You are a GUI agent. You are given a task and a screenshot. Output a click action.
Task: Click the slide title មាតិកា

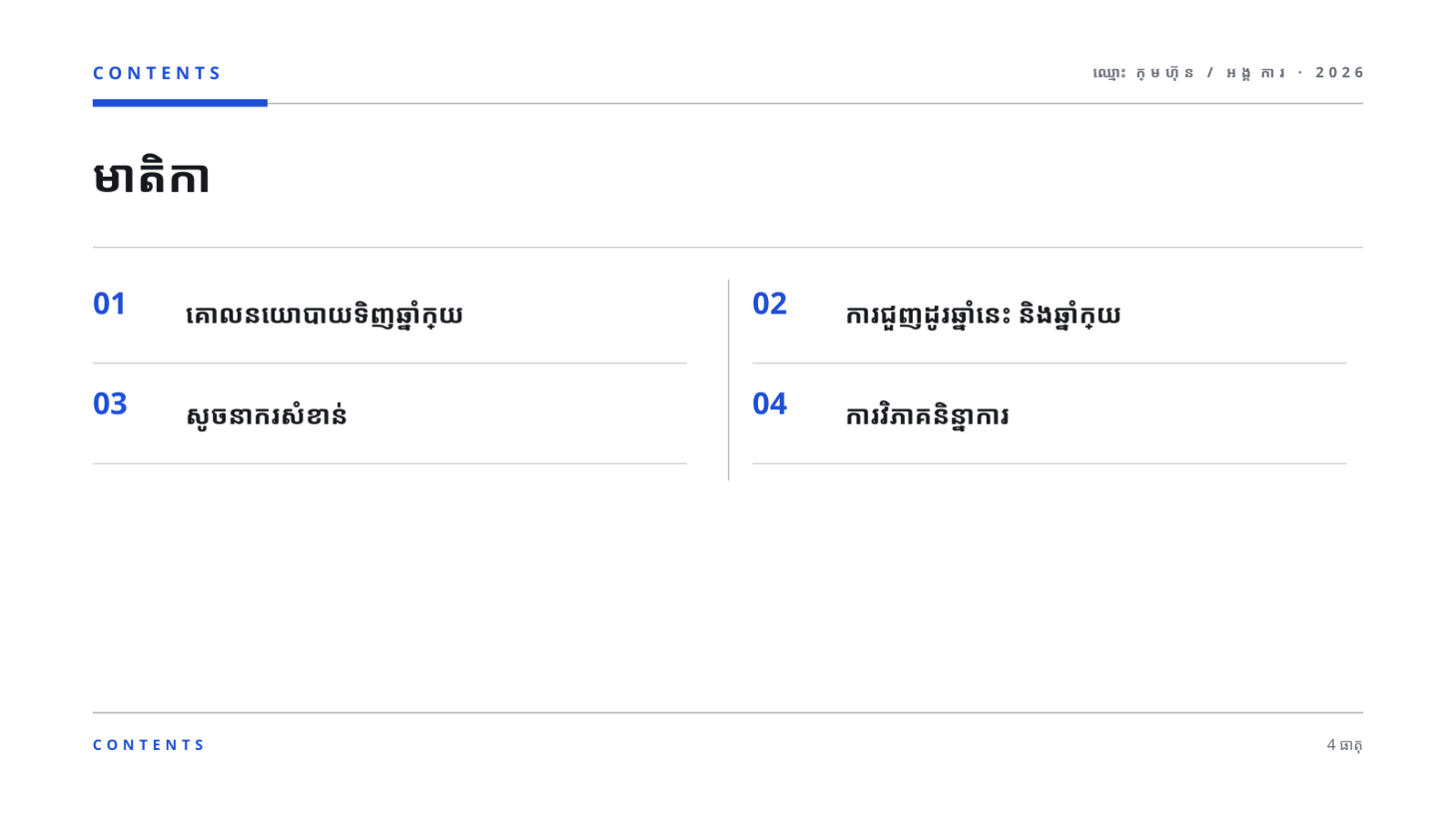coord(151,176)
